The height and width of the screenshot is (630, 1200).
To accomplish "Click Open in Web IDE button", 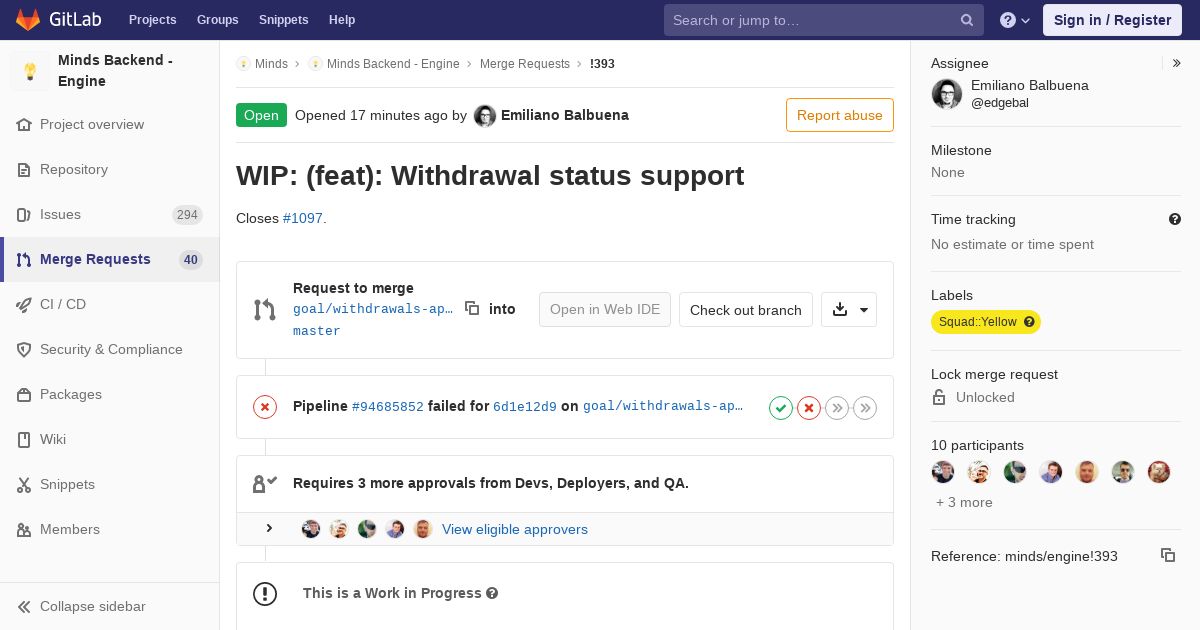I will 605,310.
